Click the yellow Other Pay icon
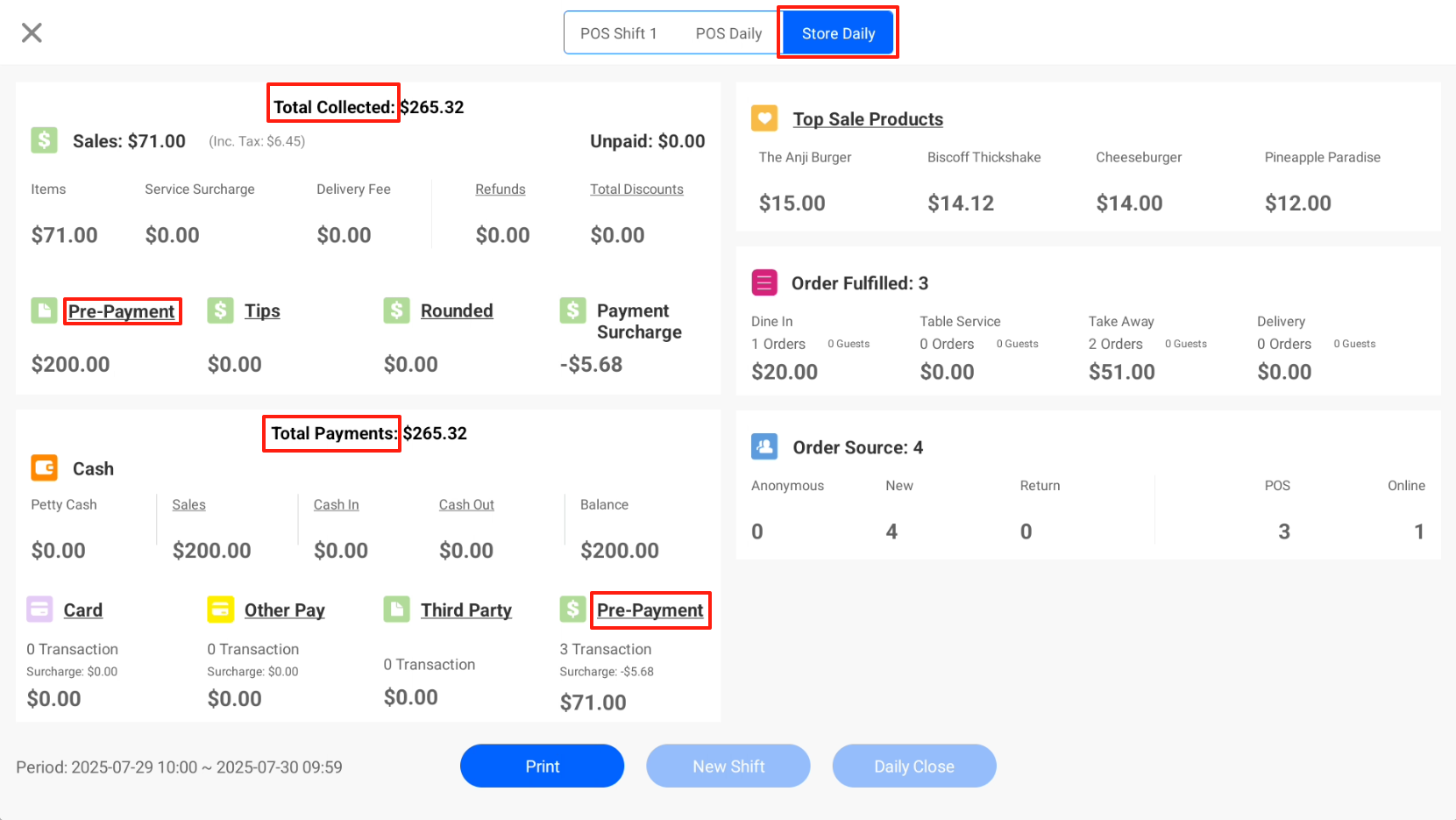This screenshot has height=820, width=1456. [221, 610]
